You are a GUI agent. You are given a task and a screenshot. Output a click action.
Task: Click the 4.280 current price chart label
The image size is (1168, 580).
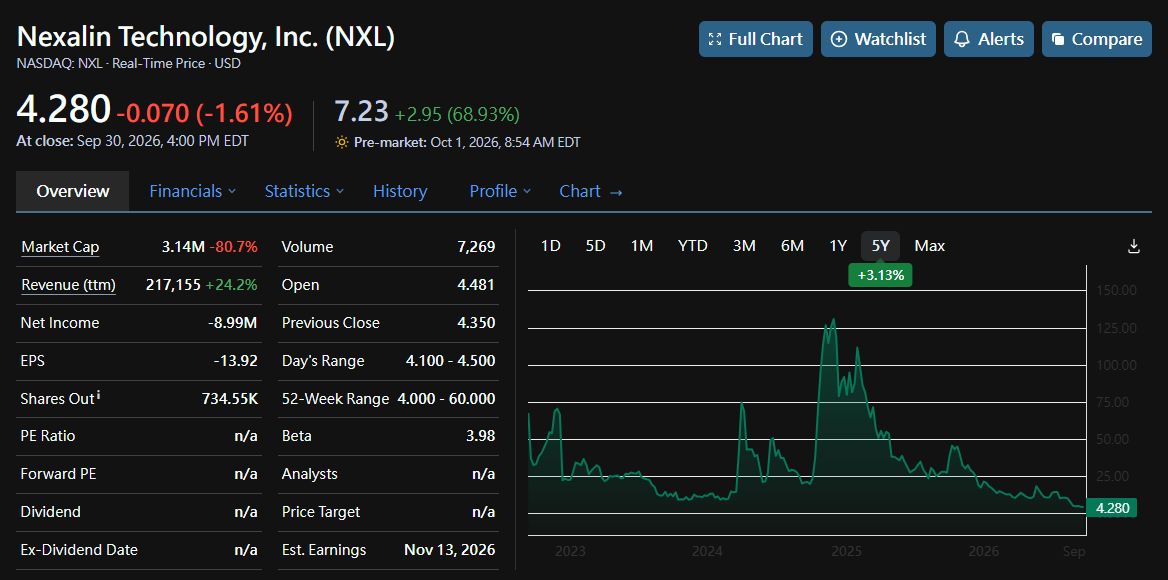point(1111,509)
